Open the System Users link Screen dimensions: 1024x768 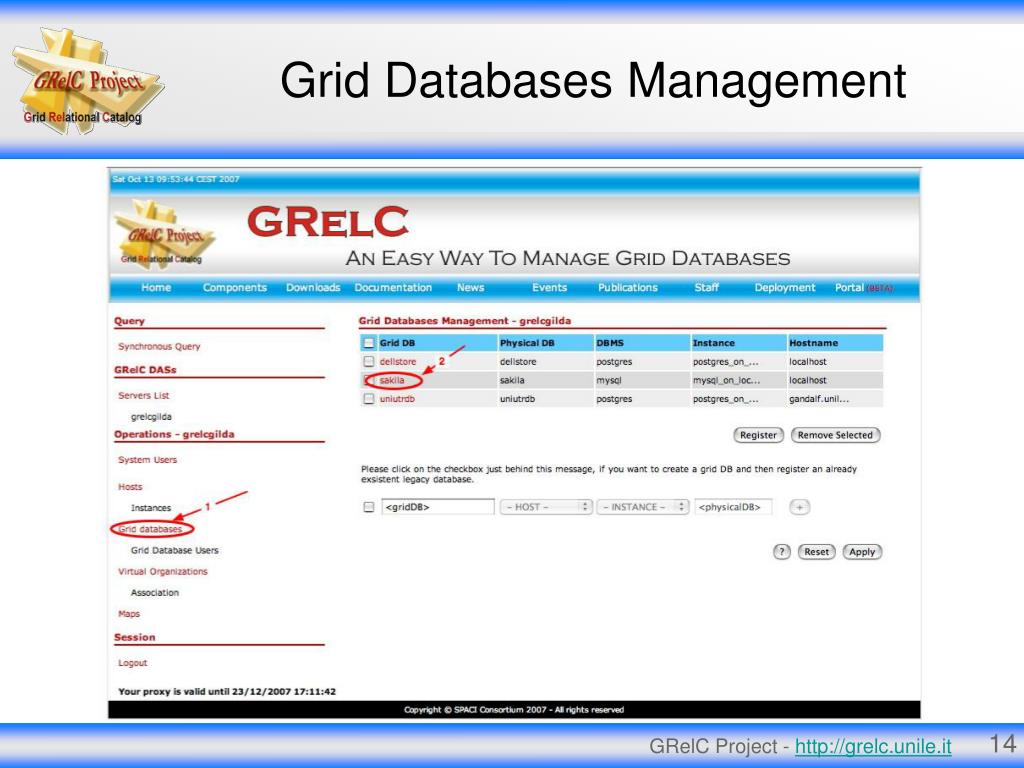(x=148, y=460)
